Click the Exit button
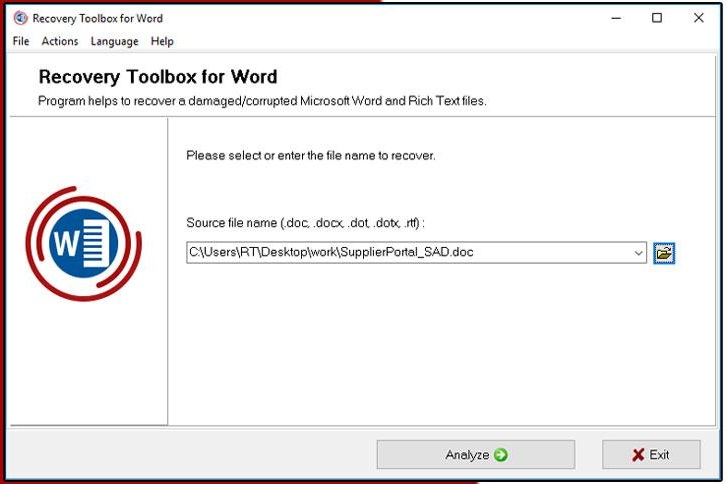This screenshot has height=484, width=727. (651, 454)
